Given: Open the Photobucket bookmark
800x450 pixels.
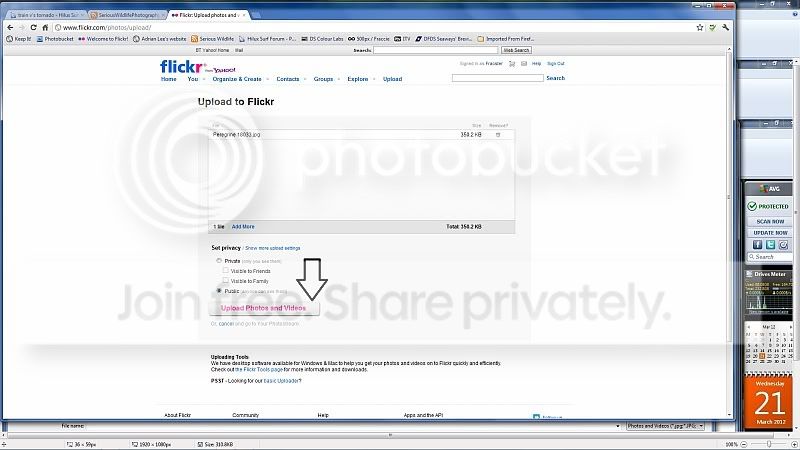Looking at the screenshot, I should pos(55,39).
